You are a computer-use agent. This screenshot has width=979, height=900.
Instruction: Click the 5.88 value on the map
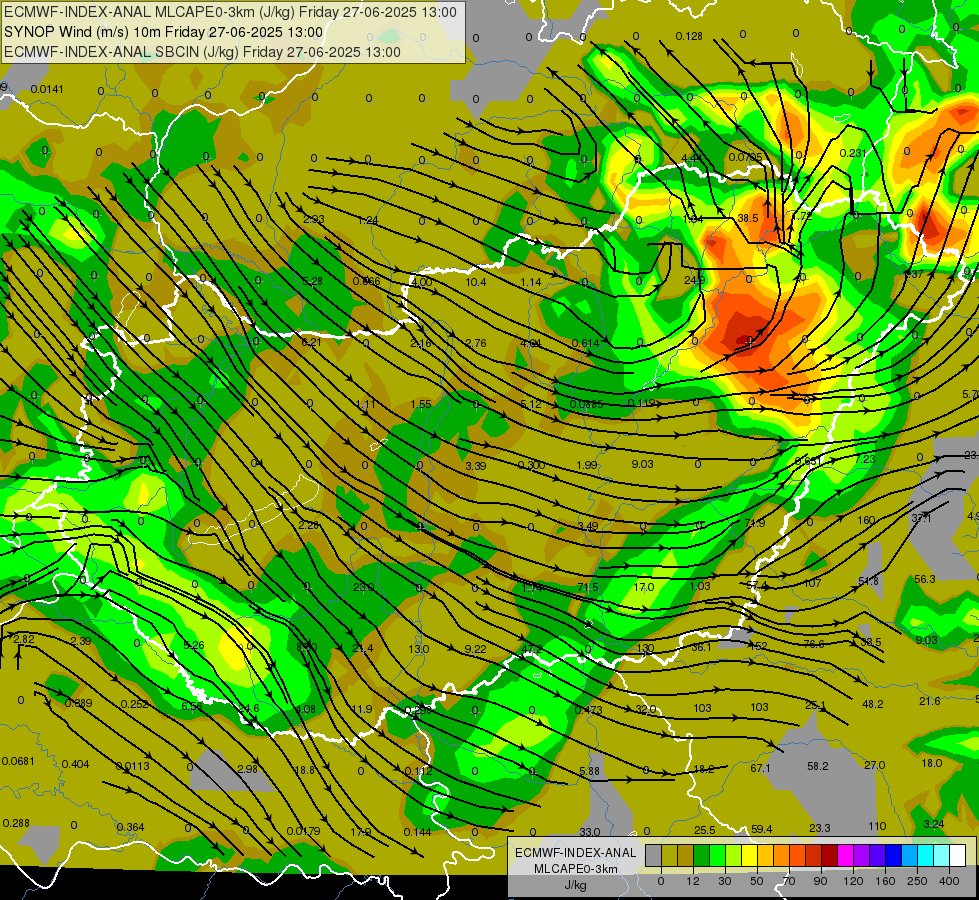tap(589, 771)
